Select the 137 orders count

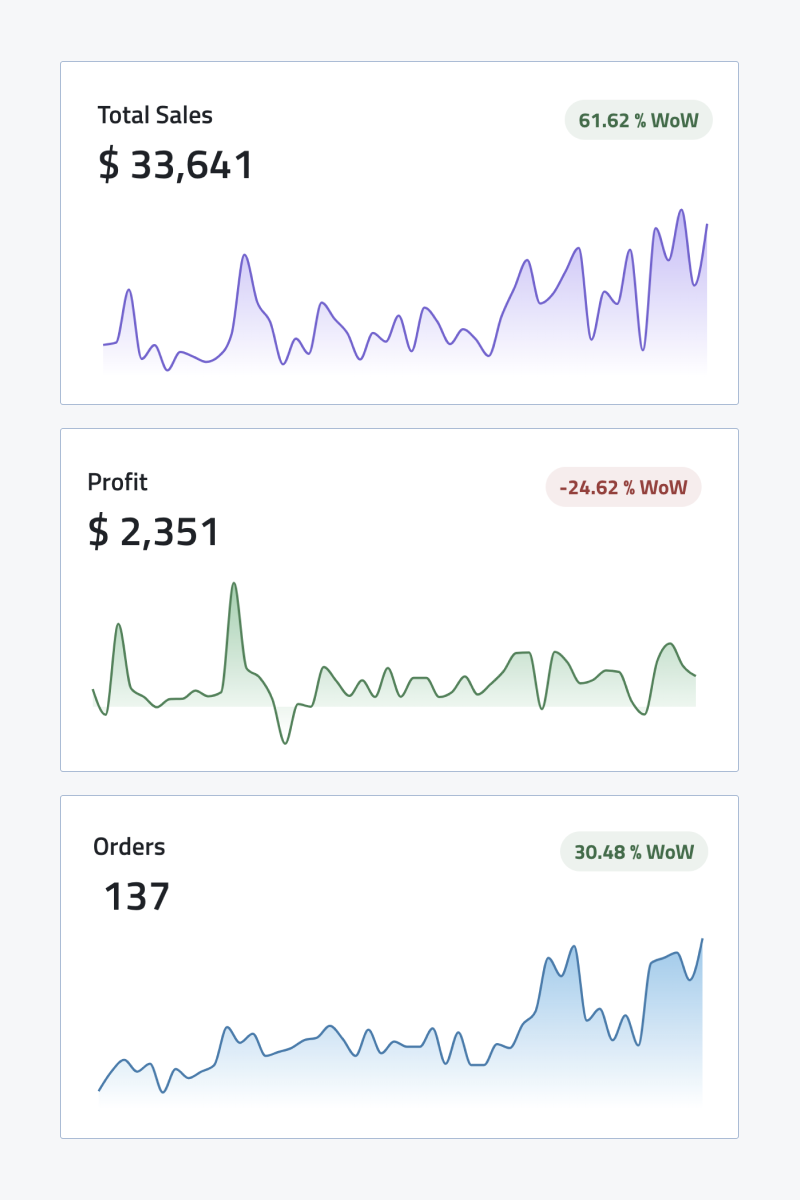coord(137,897)
